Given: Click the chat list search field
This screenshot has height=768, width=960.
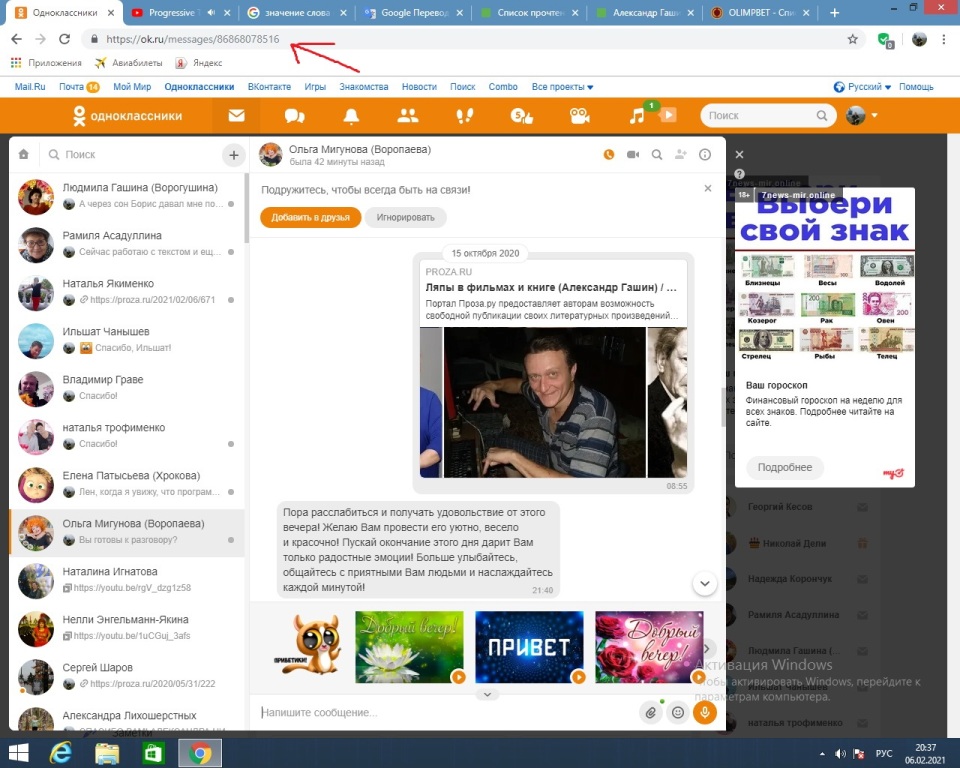Looking at the screenshot, I should point(130,154).
